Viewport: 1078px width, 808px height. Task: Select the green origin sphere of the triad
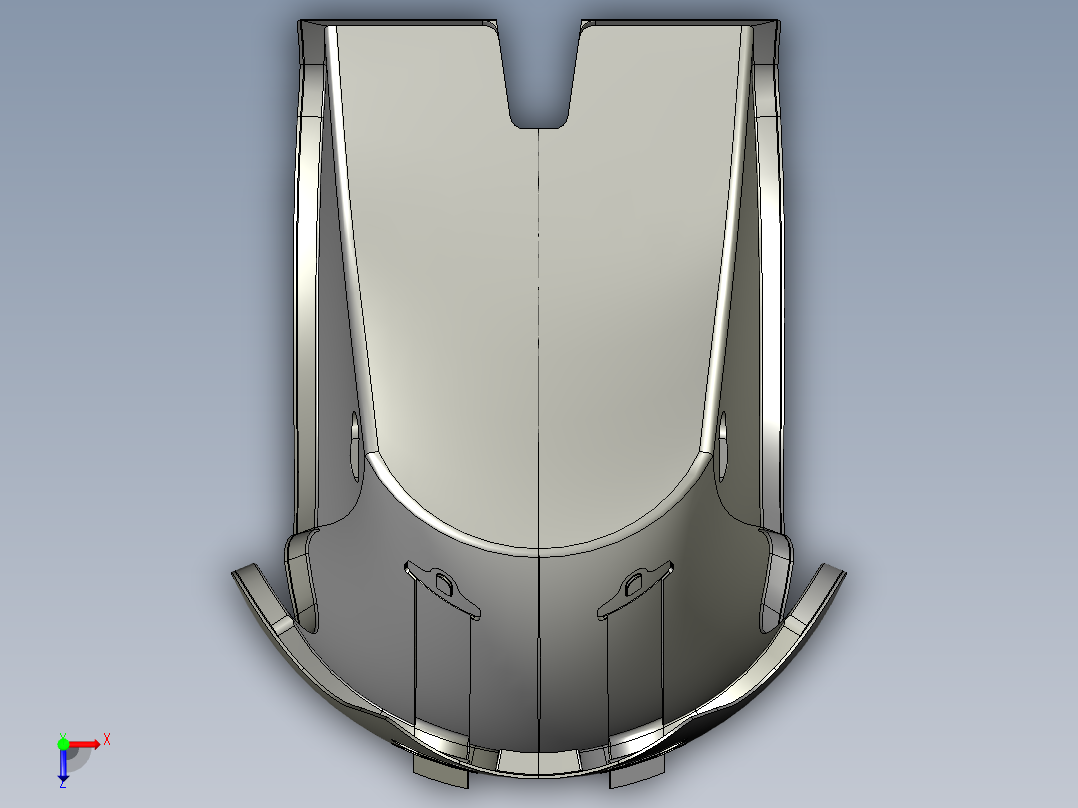(63, 743)
